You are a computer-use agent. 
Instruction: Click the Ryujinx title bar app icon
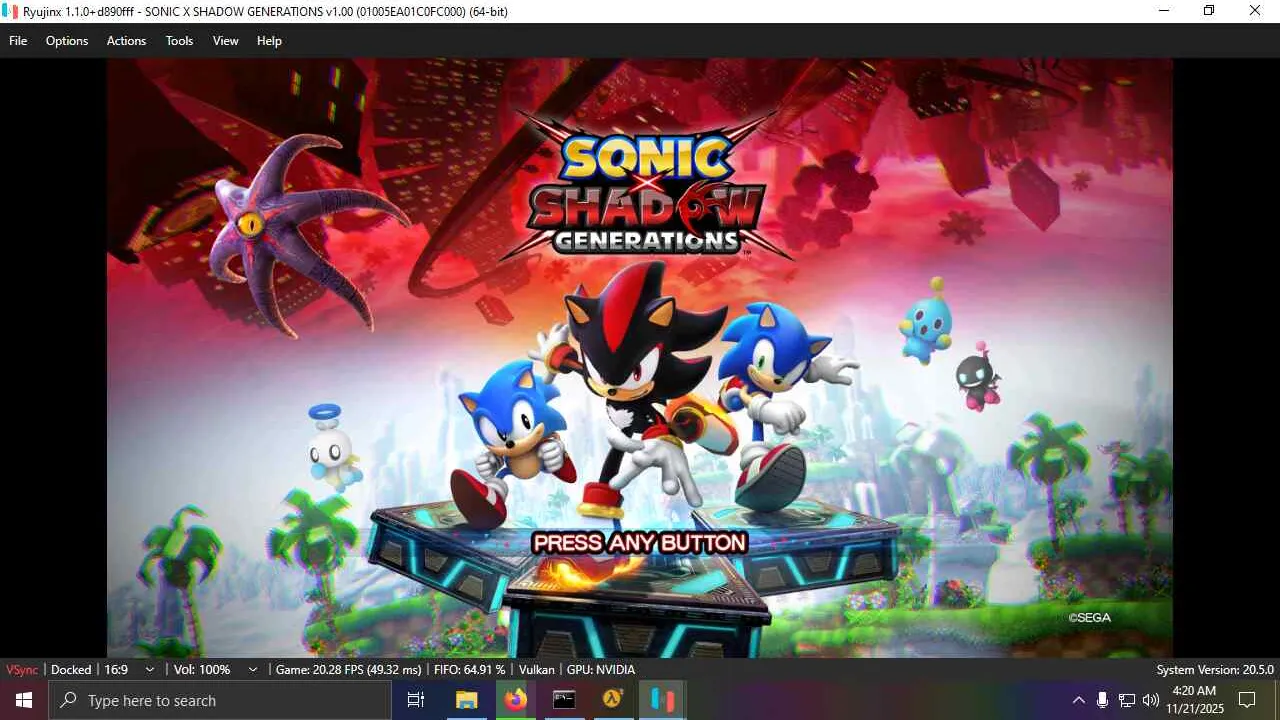(10, 10)
